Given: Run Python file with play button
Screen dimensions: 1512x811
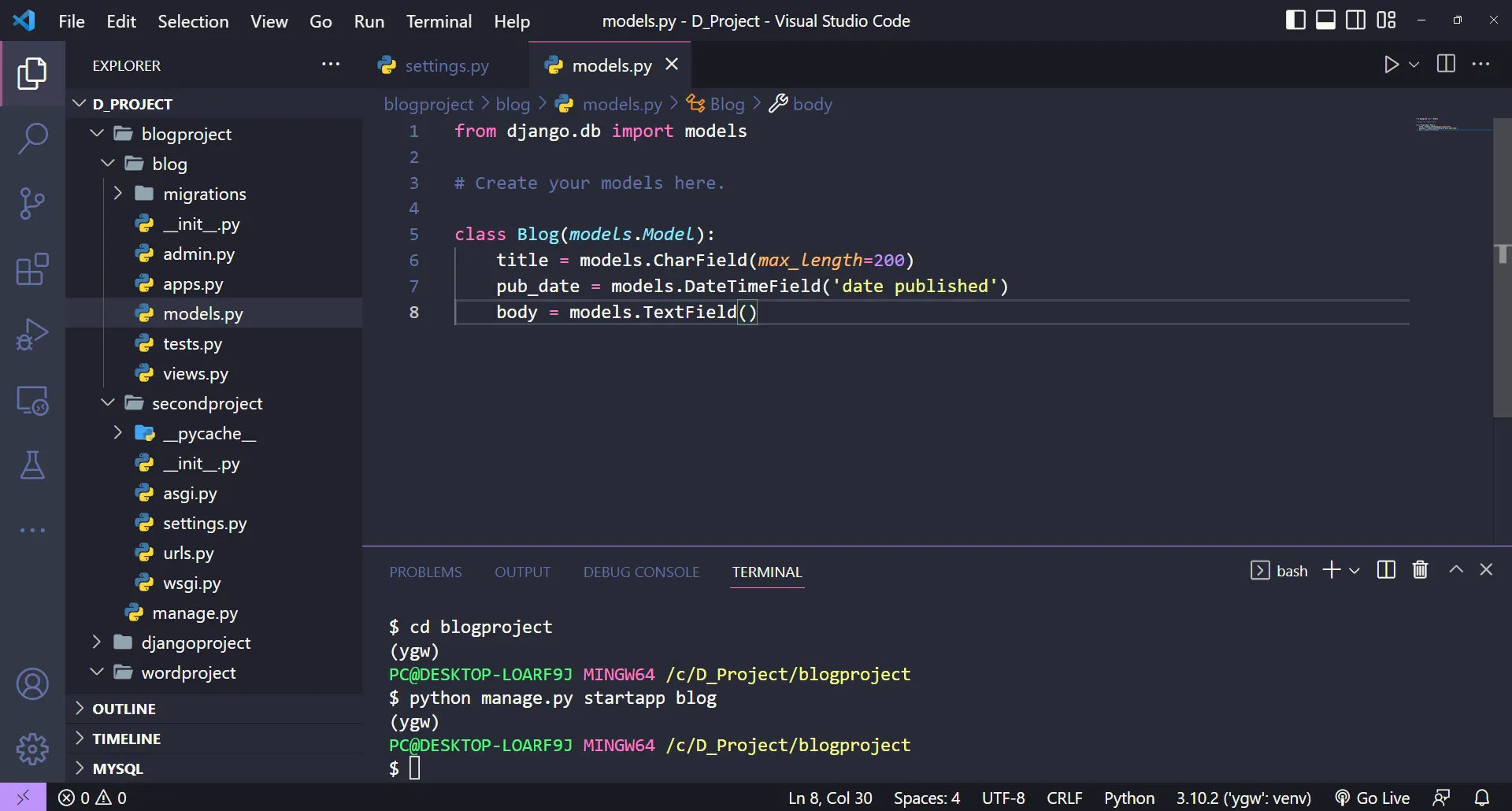Looking at the screenshot, I should click(x=1391, y=65).
